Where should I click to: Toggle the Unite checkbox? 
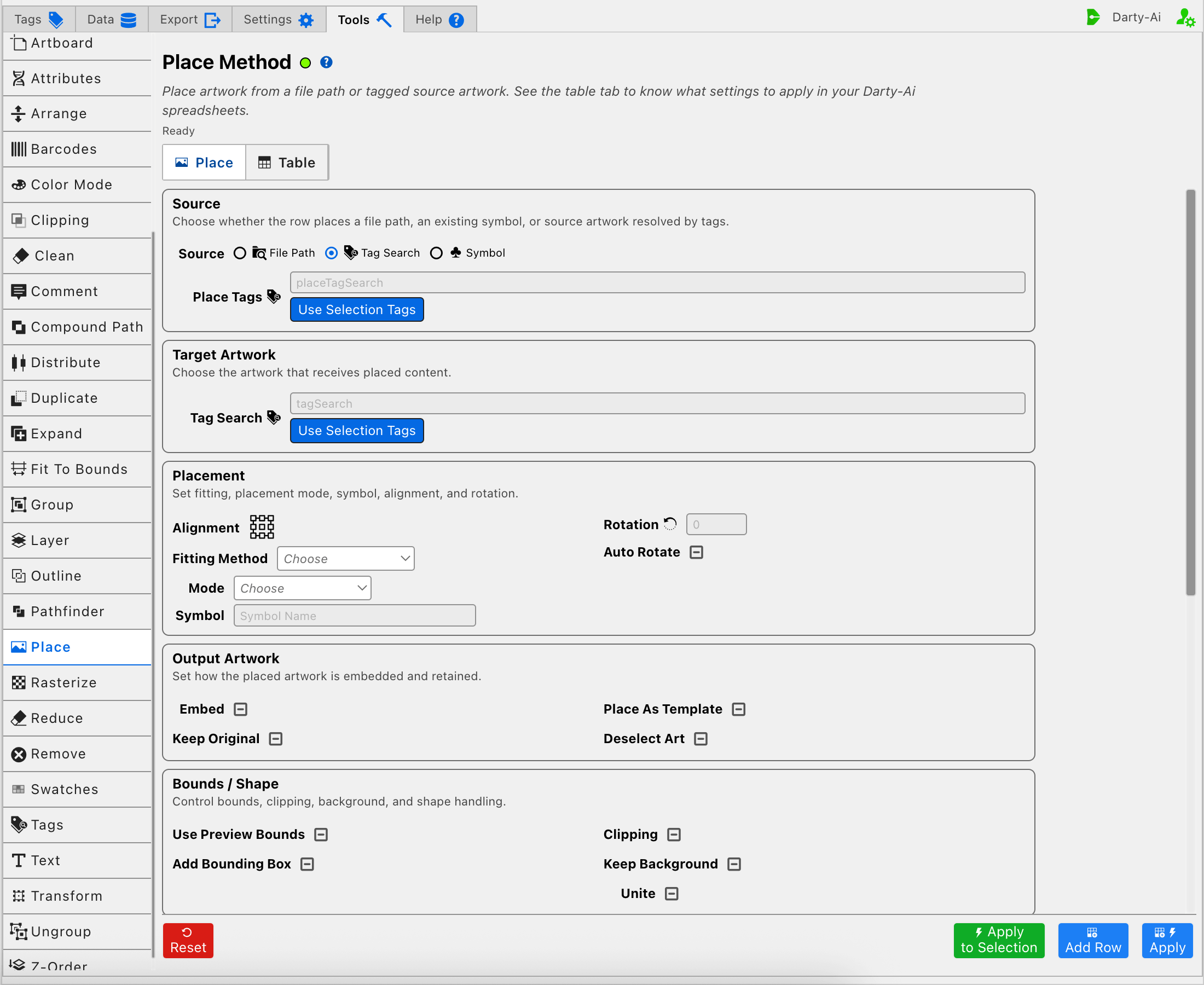[672, 894]
